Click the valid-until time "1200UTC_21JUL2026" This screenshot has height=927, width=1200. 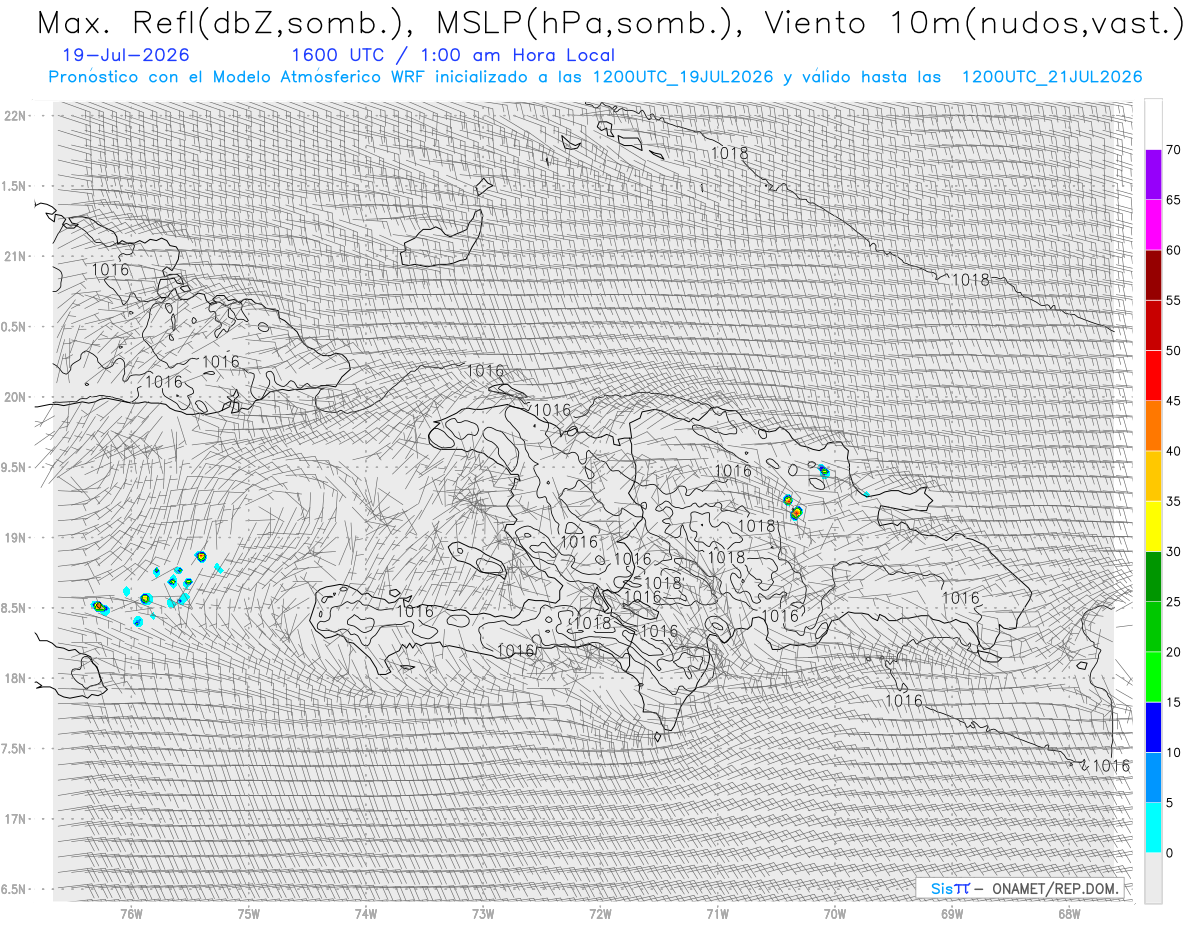pyautogui.click(x=1052, y=77)
